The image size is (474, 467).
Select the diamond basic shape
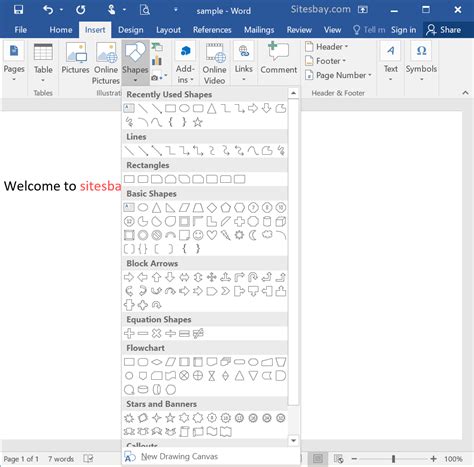[212, 208]
